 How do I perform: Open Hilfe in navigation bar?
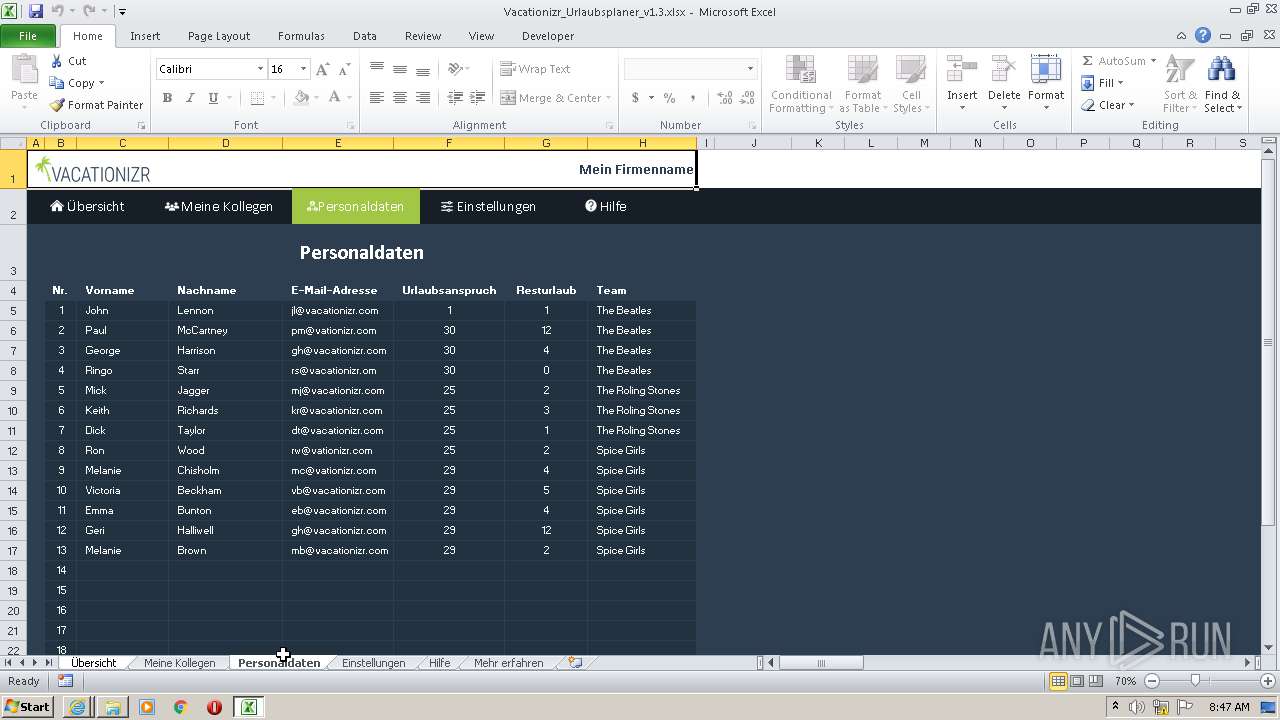(x=605, y=206)
